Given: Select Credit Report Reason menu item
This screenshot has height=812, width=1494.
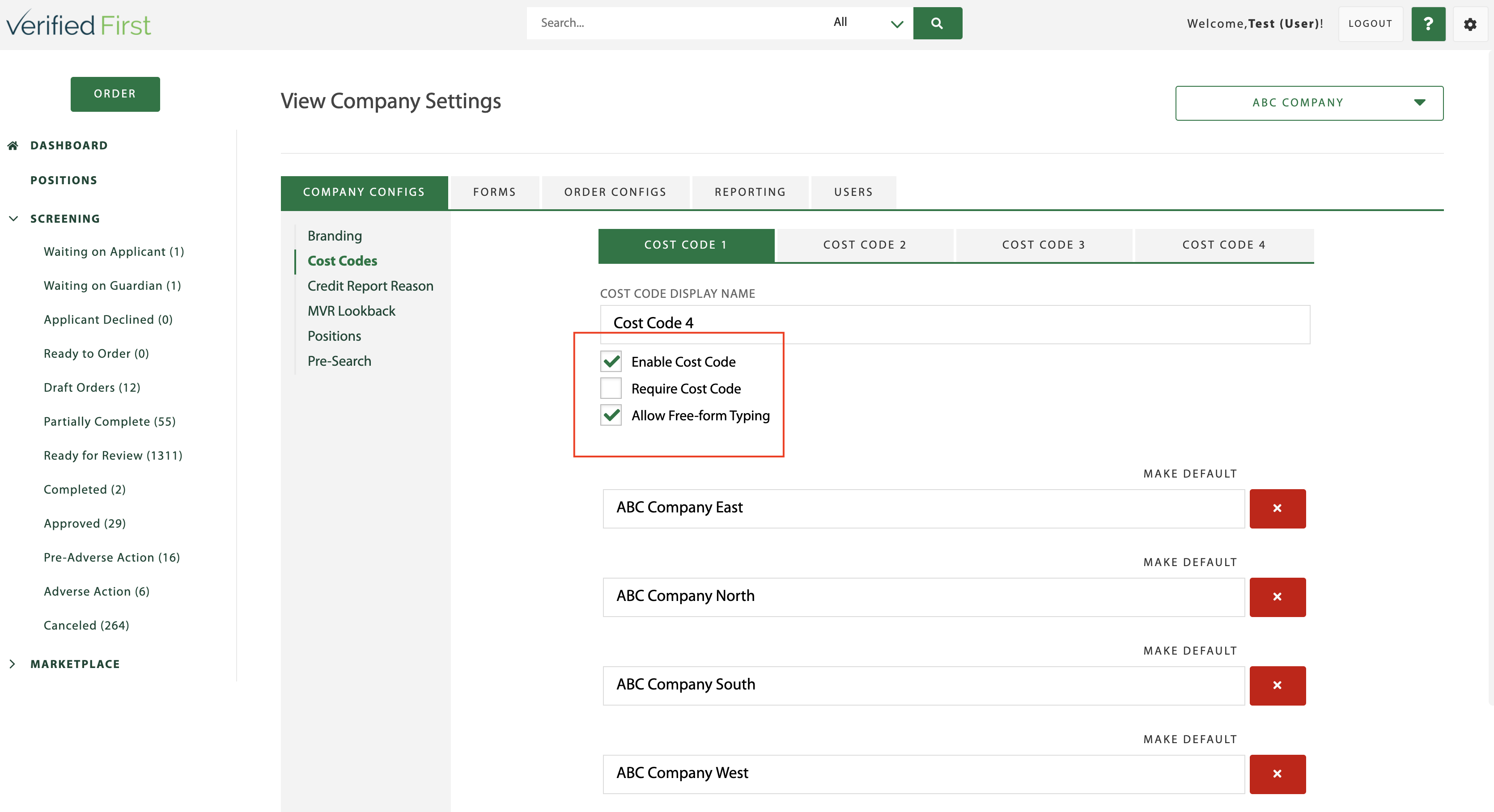Looking at the screenshot, I should pyautogui.click(x=370, y=286).
